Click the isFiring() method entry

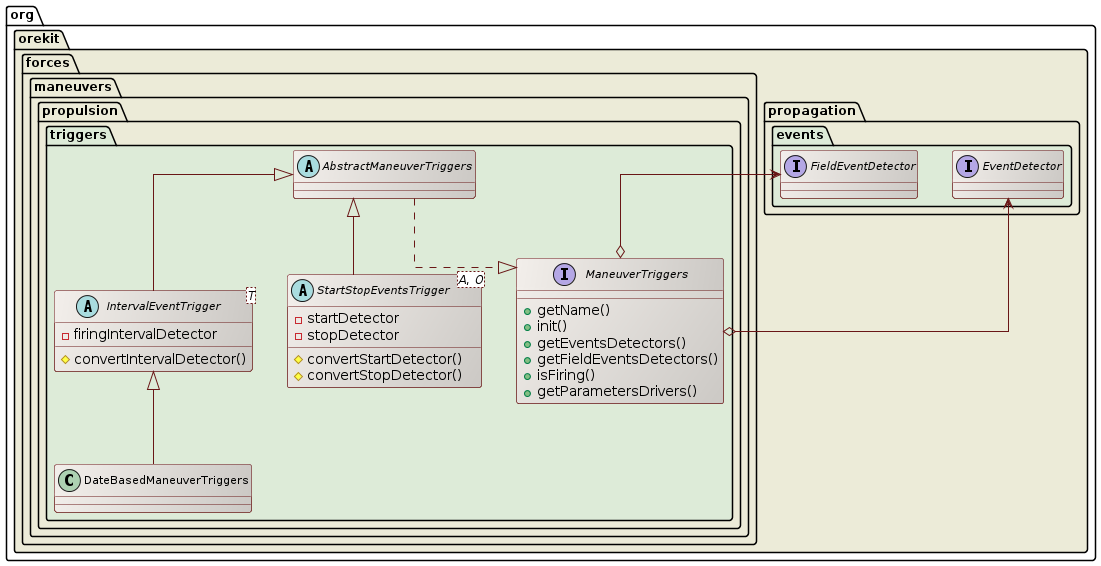click(x=565, y=375)
